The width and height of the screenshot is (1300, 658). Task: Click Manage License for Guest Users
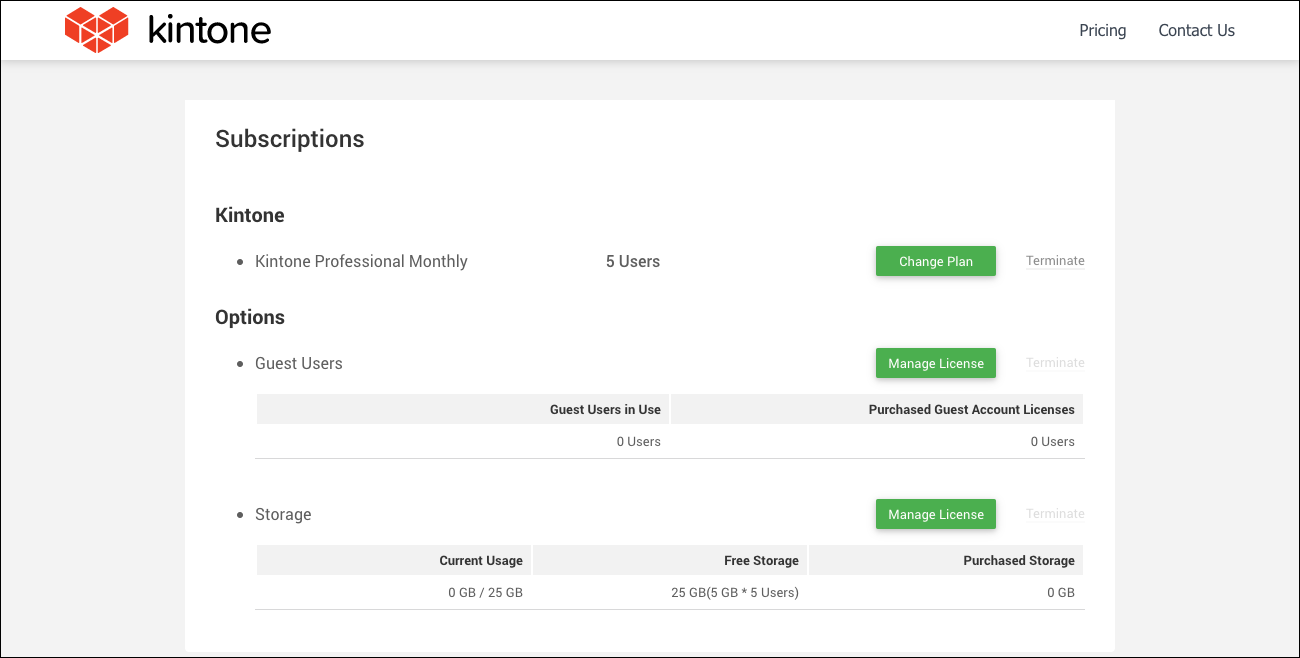(x=935, y=363)
